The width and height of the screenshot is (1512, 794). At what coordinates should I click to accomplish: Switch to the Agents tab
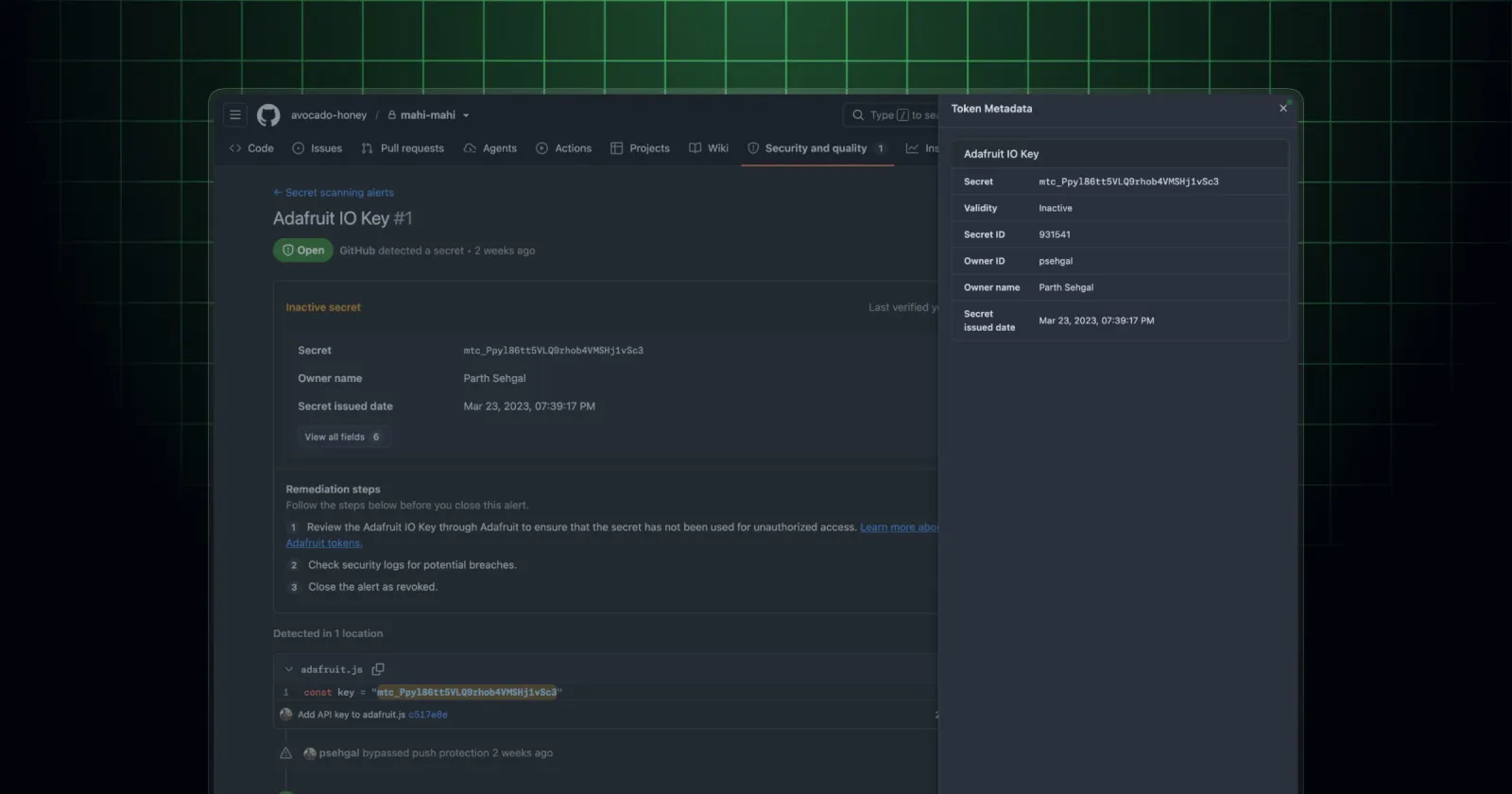[x=490, y=148]
